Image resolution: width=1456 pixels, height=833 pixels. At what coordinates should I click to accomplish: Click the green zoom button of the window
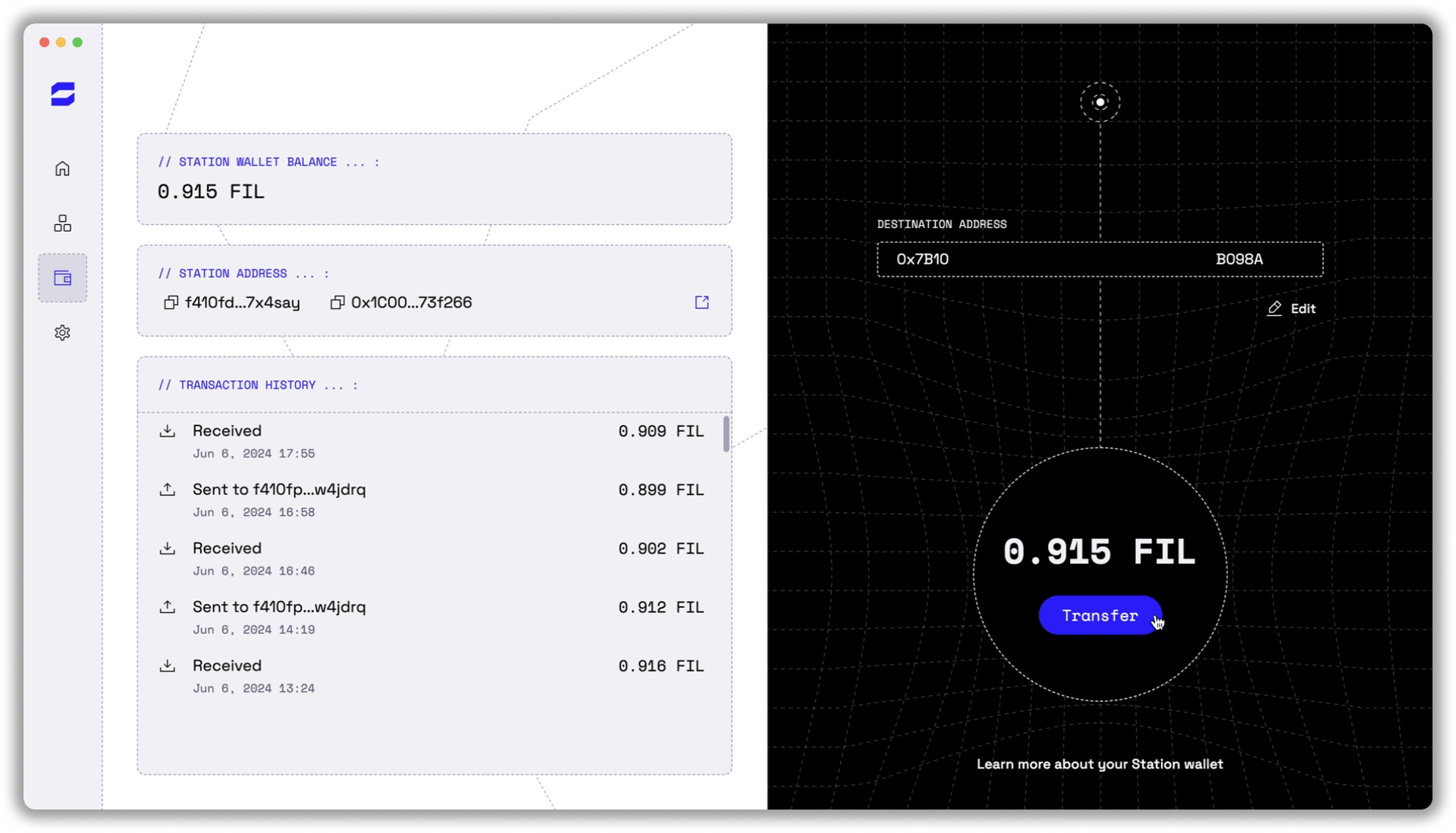pyautogui.click(x=78, y=42)
